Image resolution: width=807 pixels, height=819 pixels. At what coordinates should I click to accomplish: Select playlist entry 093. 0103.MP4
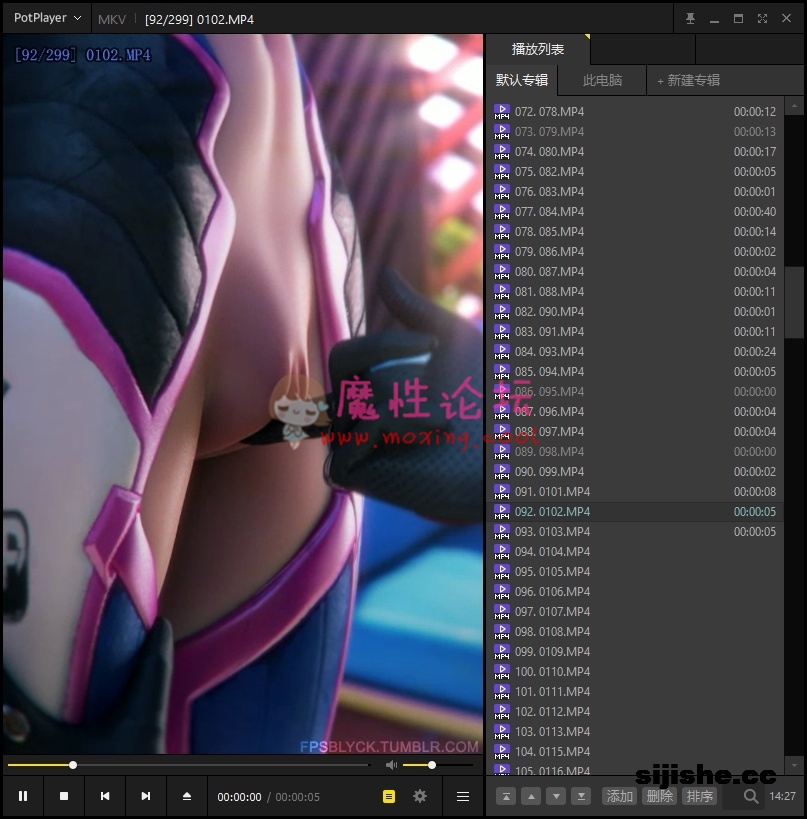pyautogui.click(x=600, y=531)
